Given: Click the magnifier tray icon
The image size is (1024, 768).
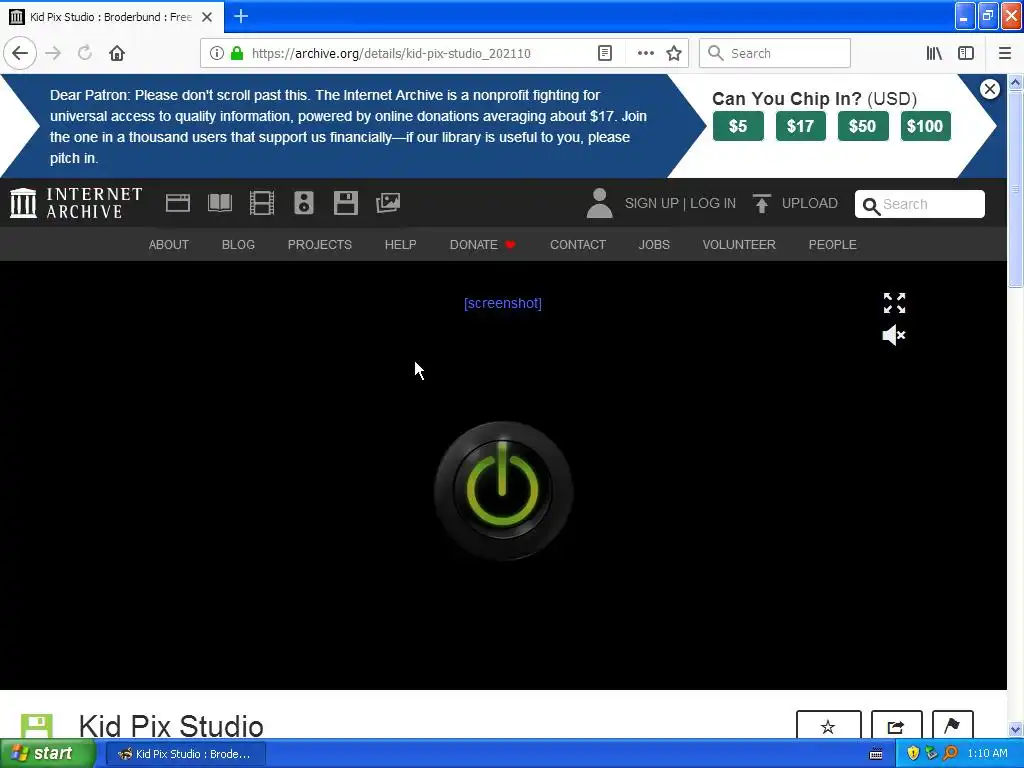Looking at the screenshot, I should coord(951,754).
